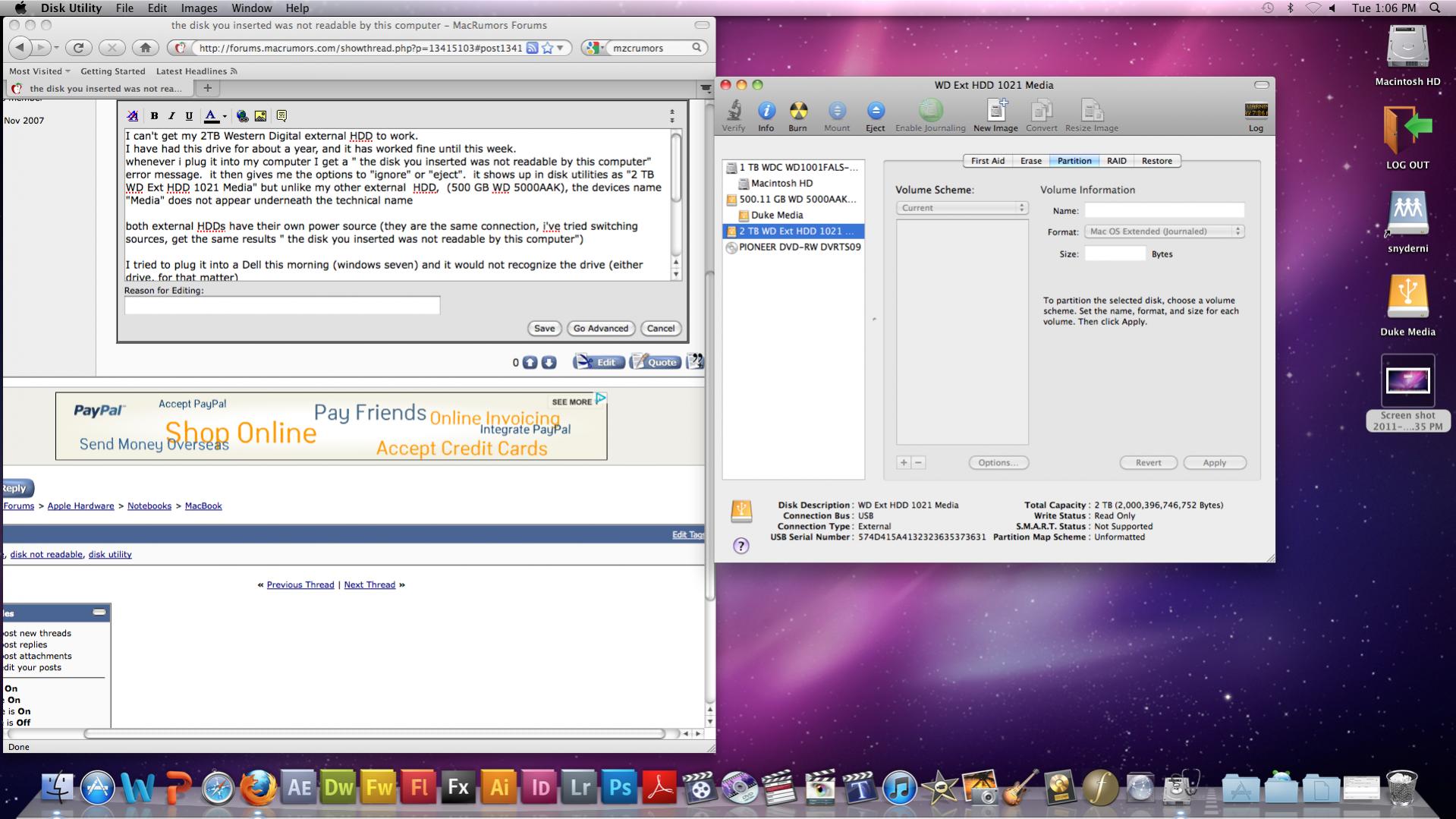
Task: Click the Reason for Editing input field
Action: click(282, 305)
